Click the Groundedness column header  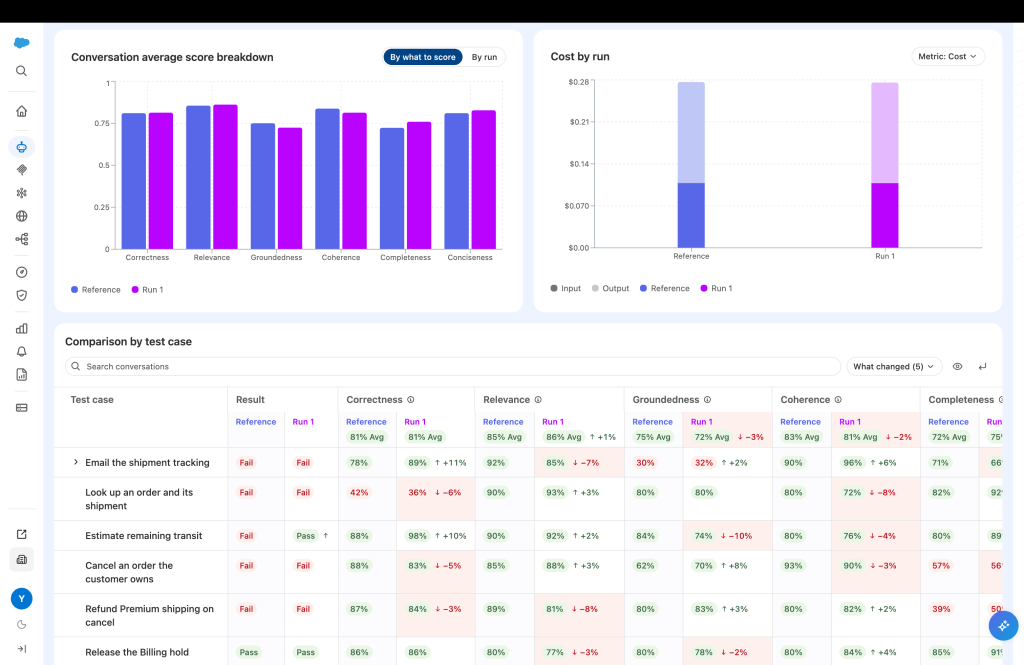click(665, 400)
